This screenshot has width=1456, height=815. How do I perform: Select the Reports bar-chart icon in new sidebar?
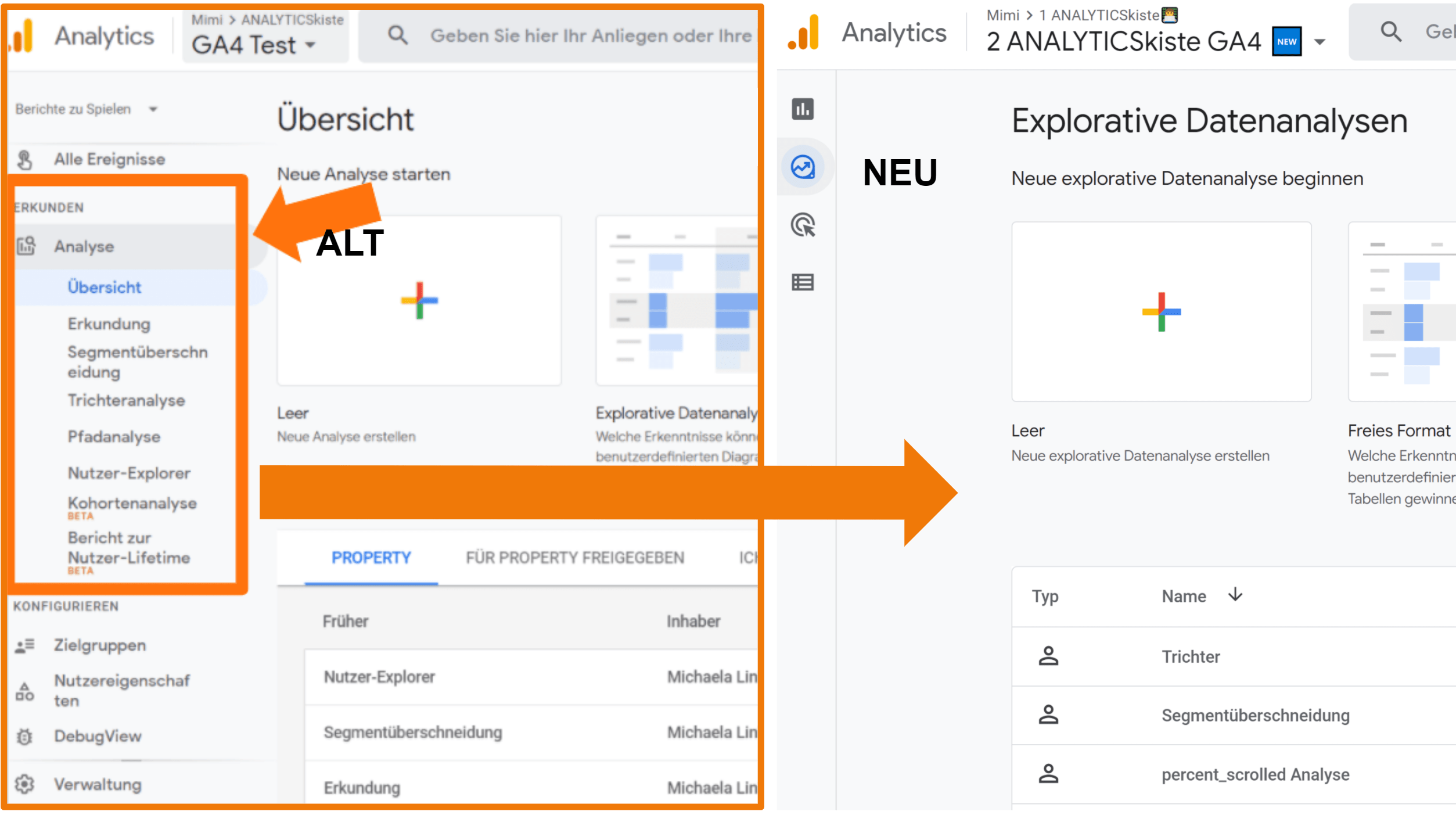pos(803,109)
